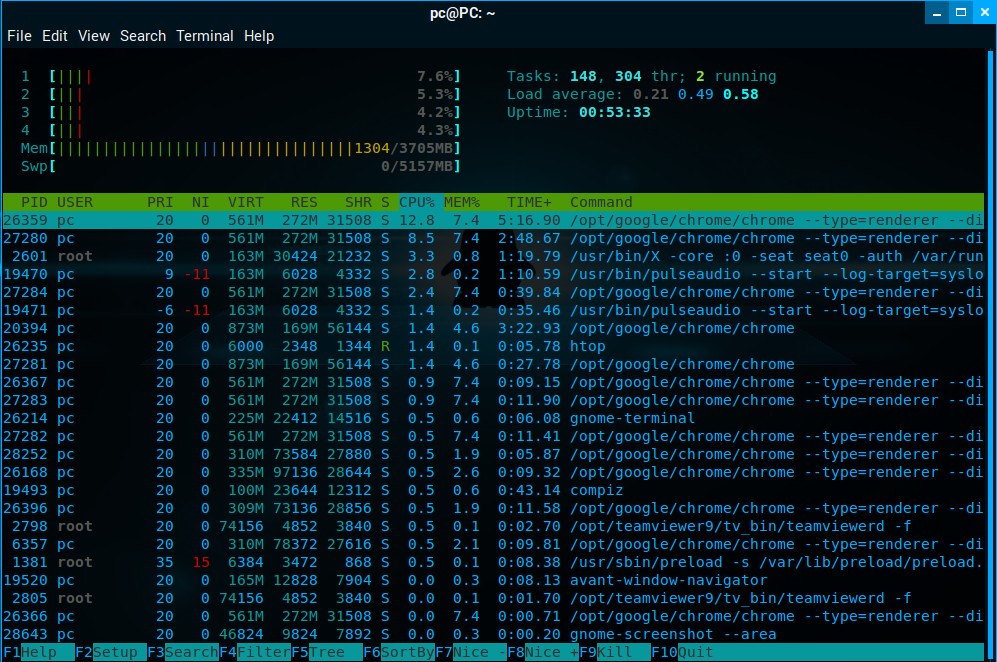
Task: Click F9 Kill in htop footer
Action: pos(614,652)
